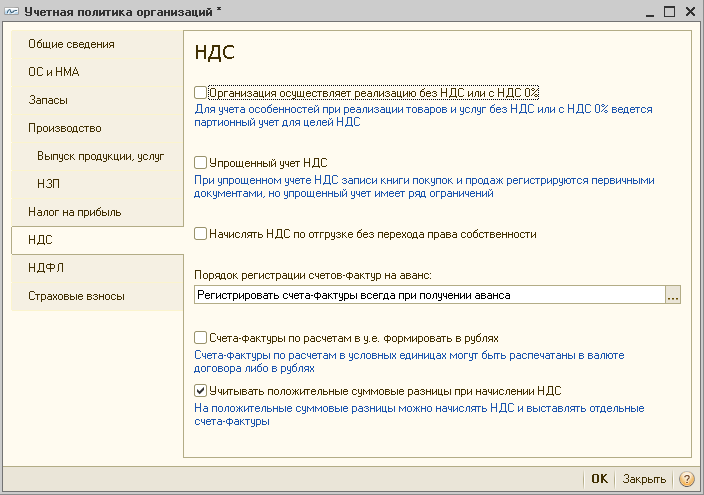This screenshot has height=495, width=704.
Task: Check Начислять НДС по отгрузке option
Action: 200,234
